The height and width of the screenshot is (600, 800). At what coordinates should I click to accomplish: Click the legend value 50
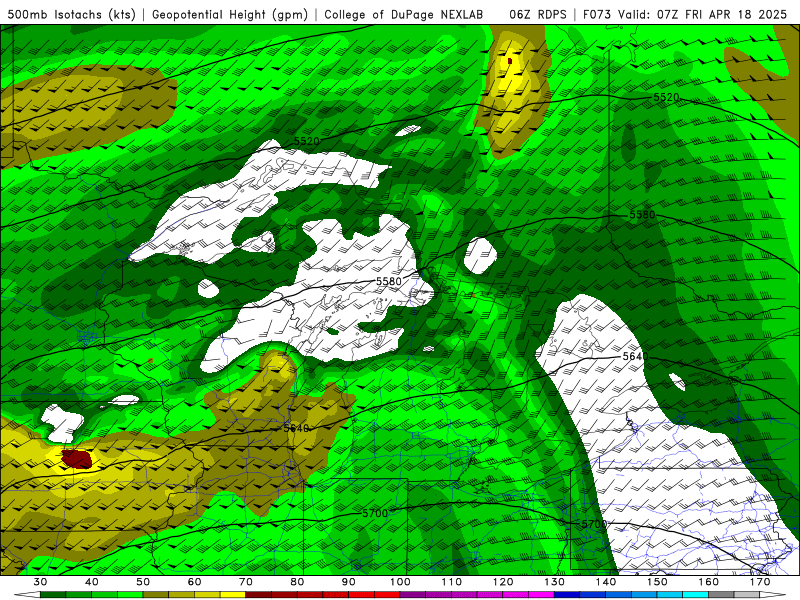click(x=143, y=582)
